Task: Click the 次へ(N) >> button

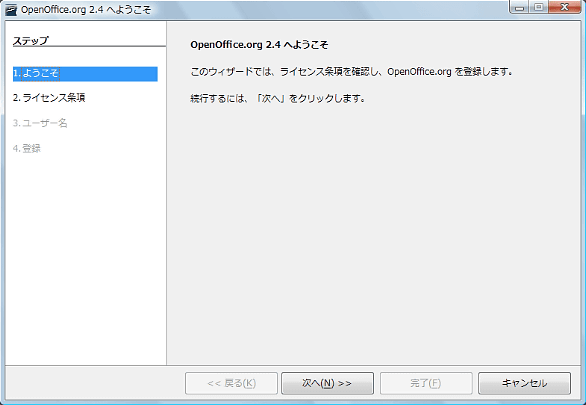Action: point(327,383)
